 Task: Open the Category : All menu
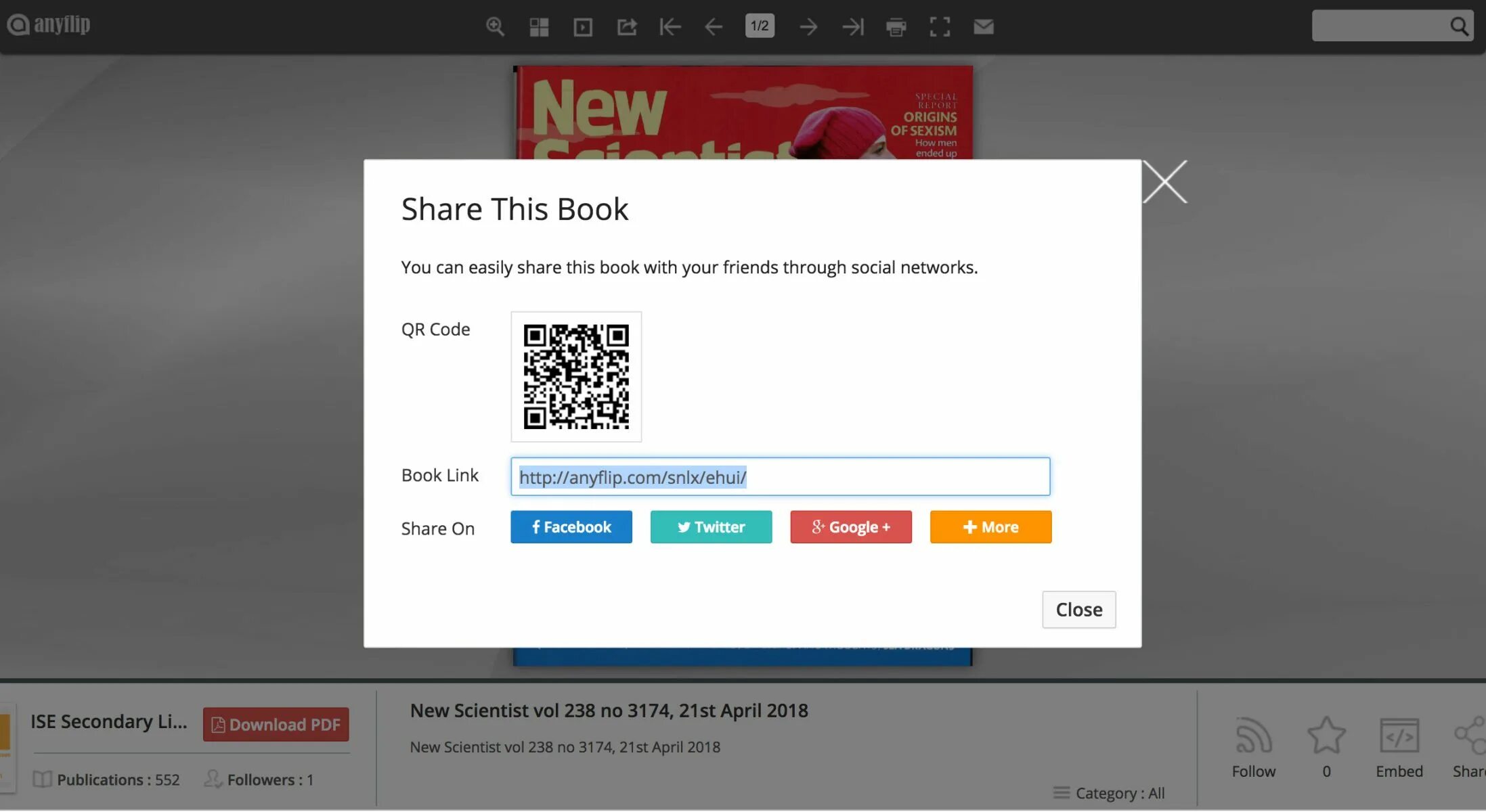(1109, 793)
